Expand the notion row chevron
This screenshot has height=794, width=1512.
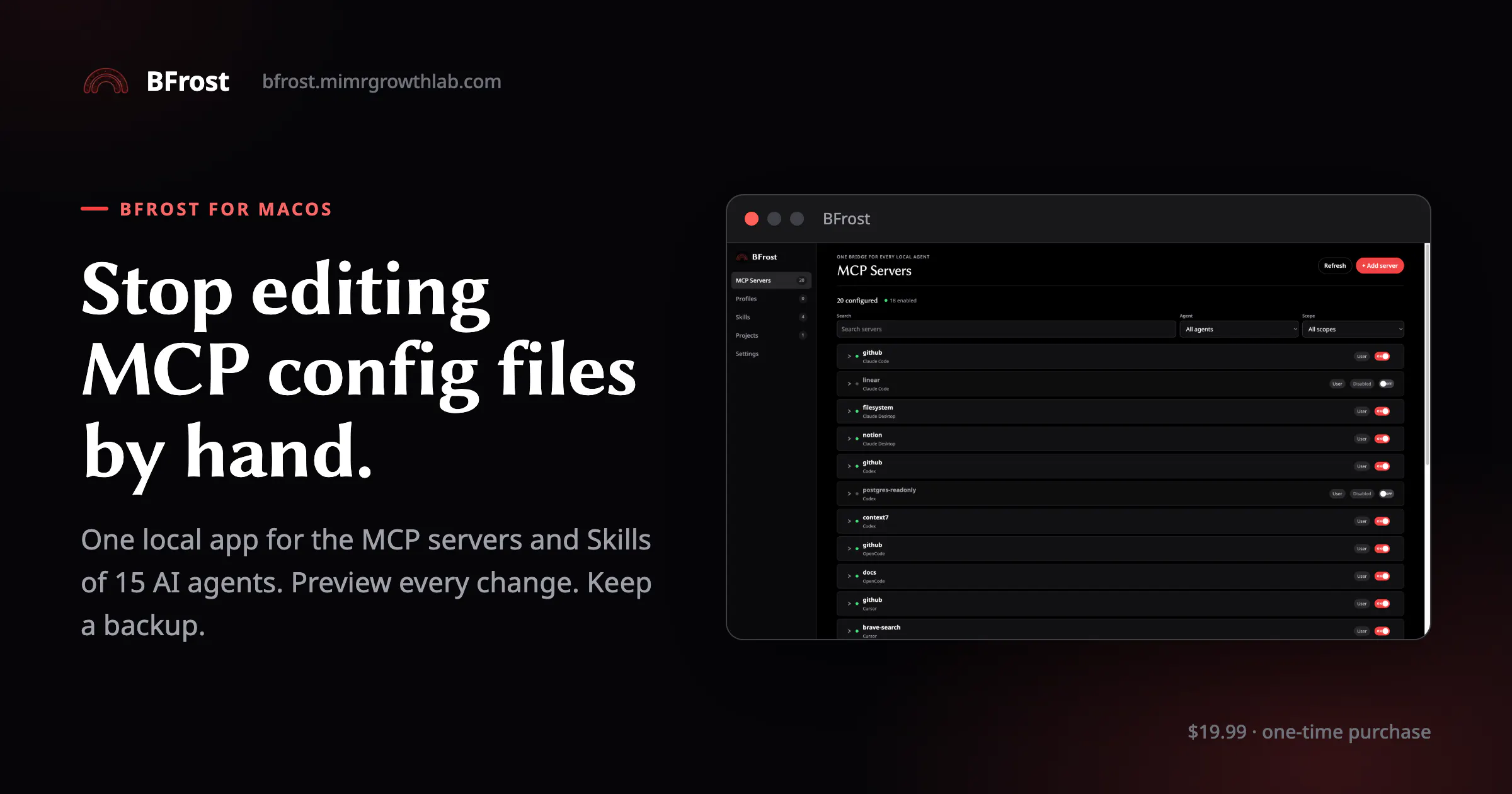coord(849,439)
